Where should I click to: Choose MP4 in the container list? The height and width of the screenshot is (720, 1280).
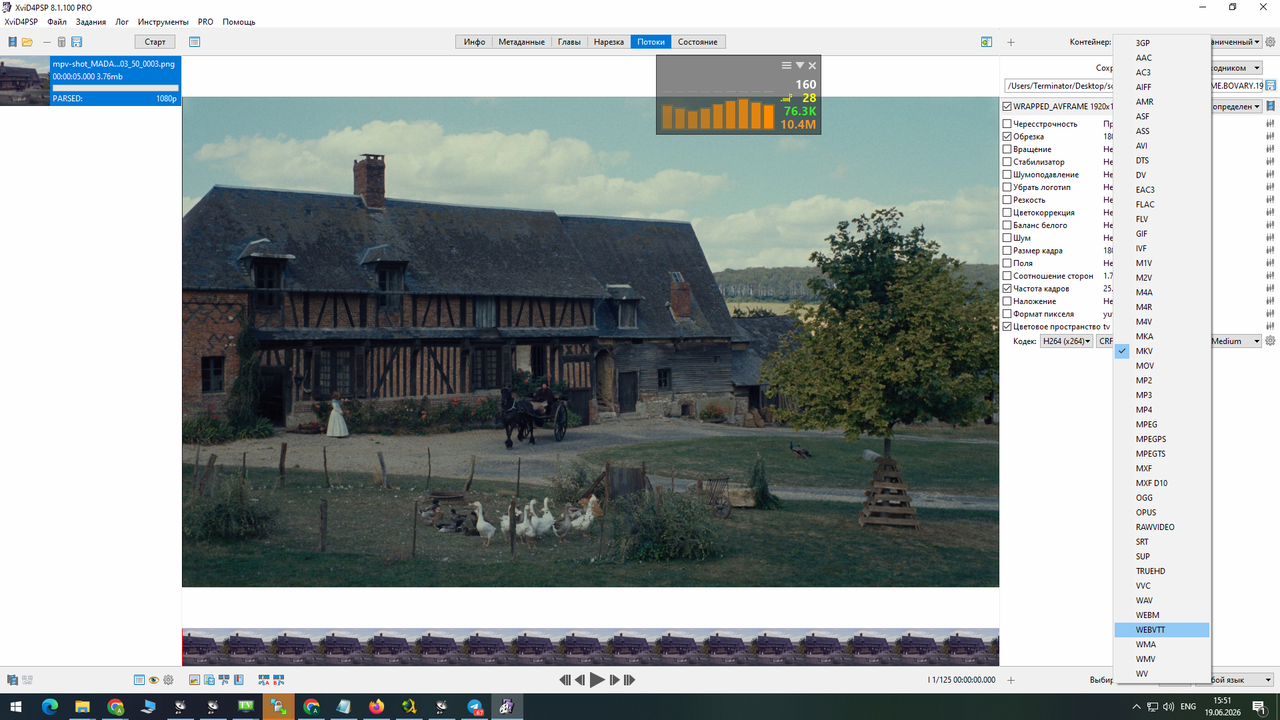pyautogui.click(x=1162, y=410)
